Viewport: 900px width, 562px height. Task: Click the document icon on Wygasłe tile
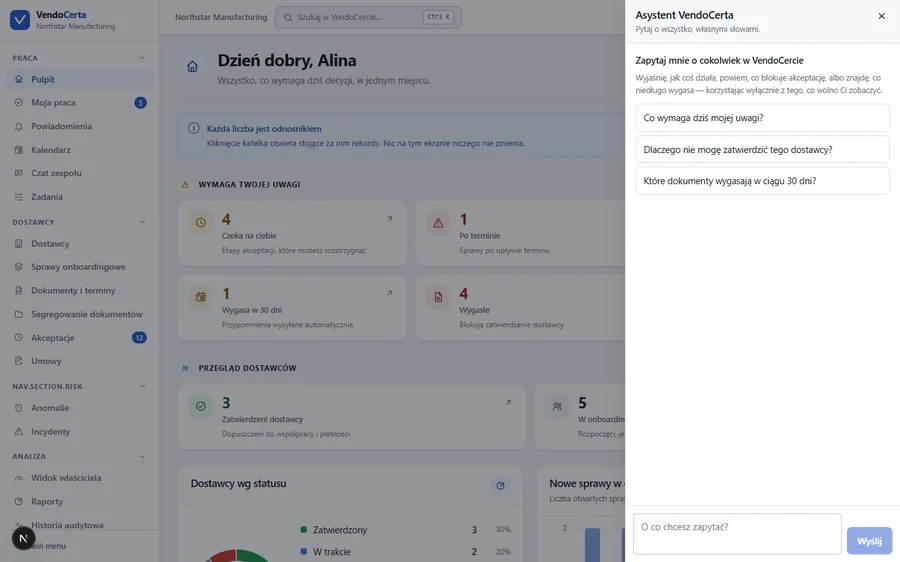click(x=439, y=297)
